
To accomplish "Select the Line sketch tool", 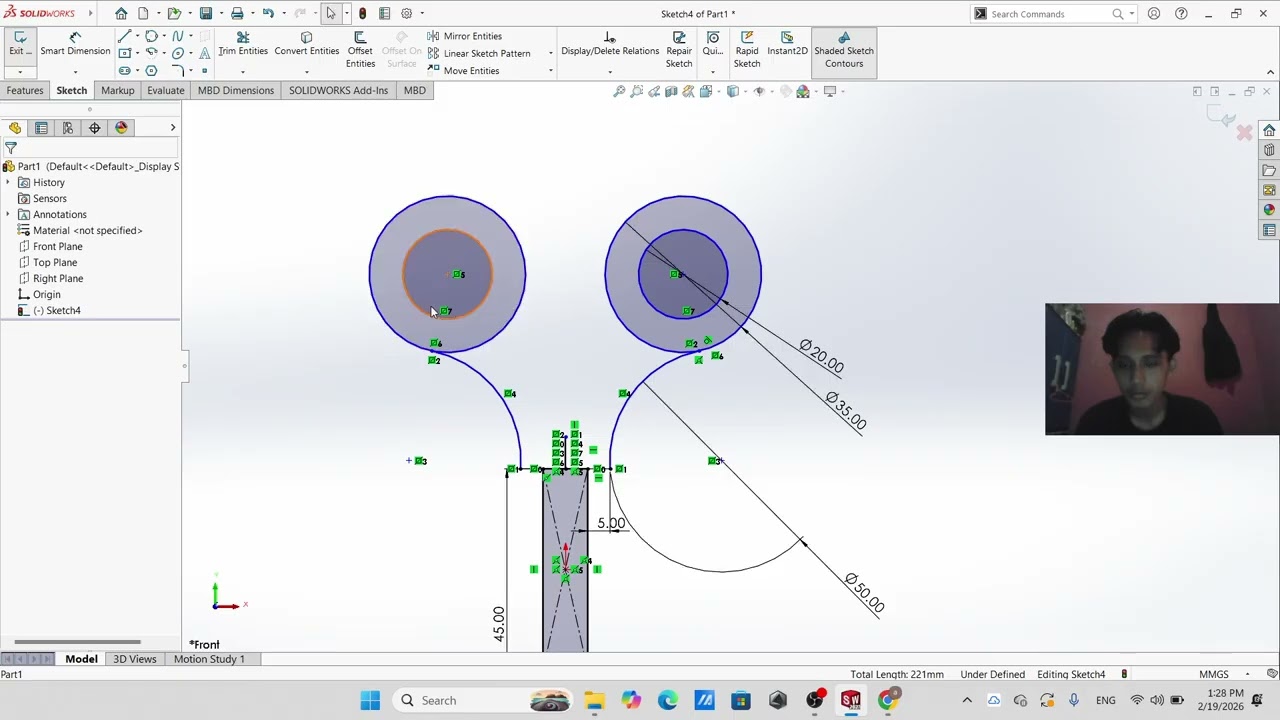I will [x=124, y=36].
